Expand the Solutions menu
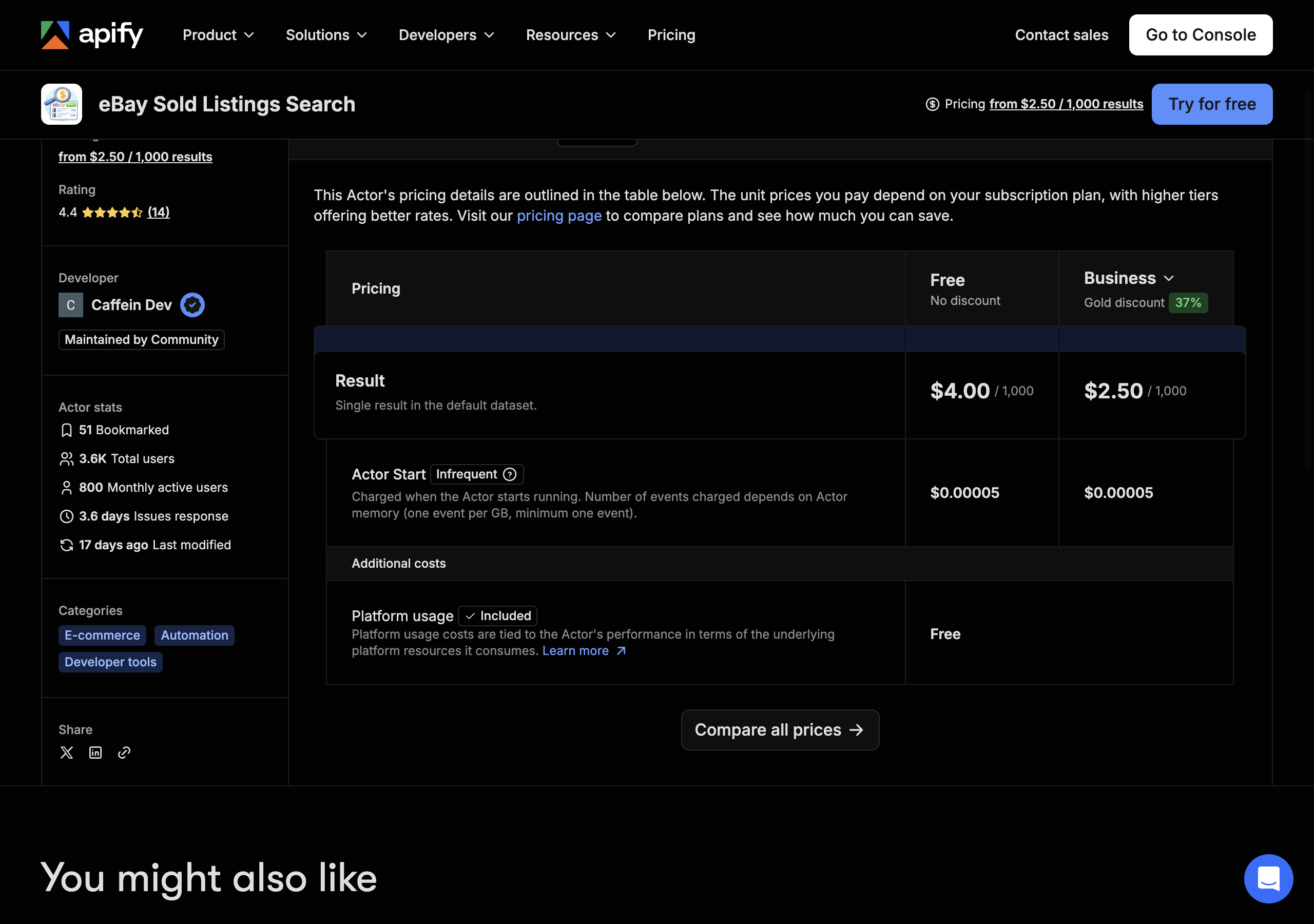The image size is (1314, 924). [326, 35]
